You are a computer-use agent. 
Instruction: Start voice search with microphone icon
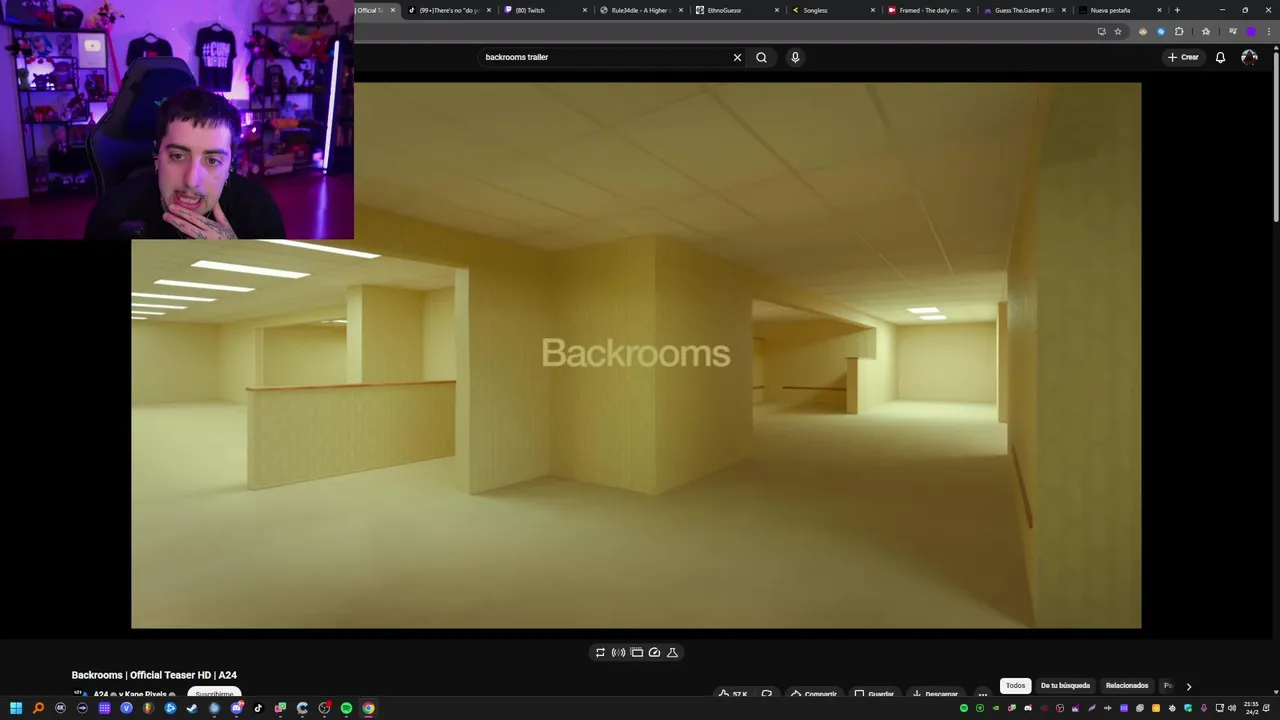click(x=795, y=57)
